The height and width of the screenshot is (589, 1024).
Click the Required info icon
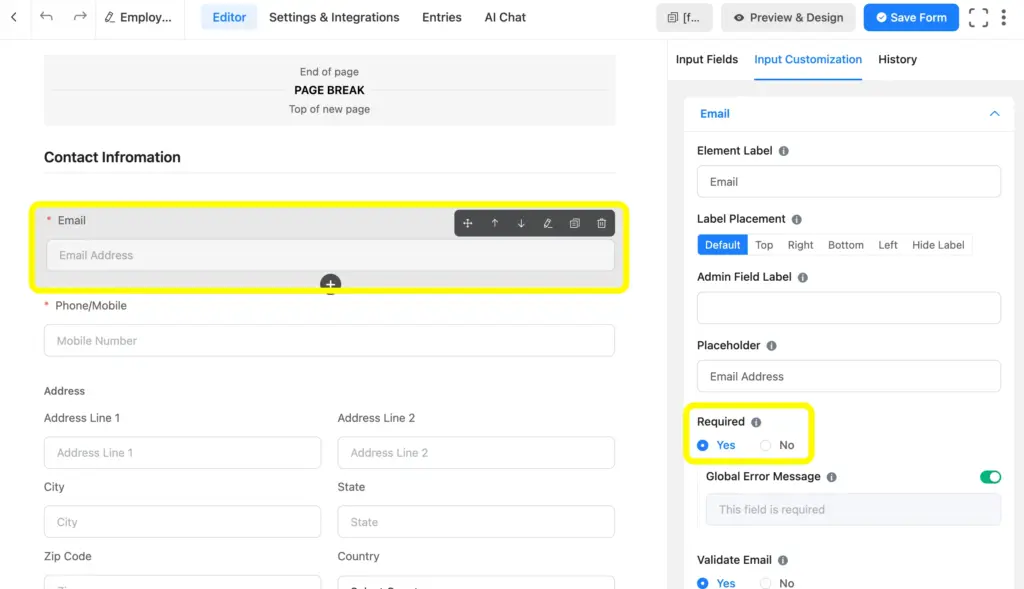coord(756,422)
